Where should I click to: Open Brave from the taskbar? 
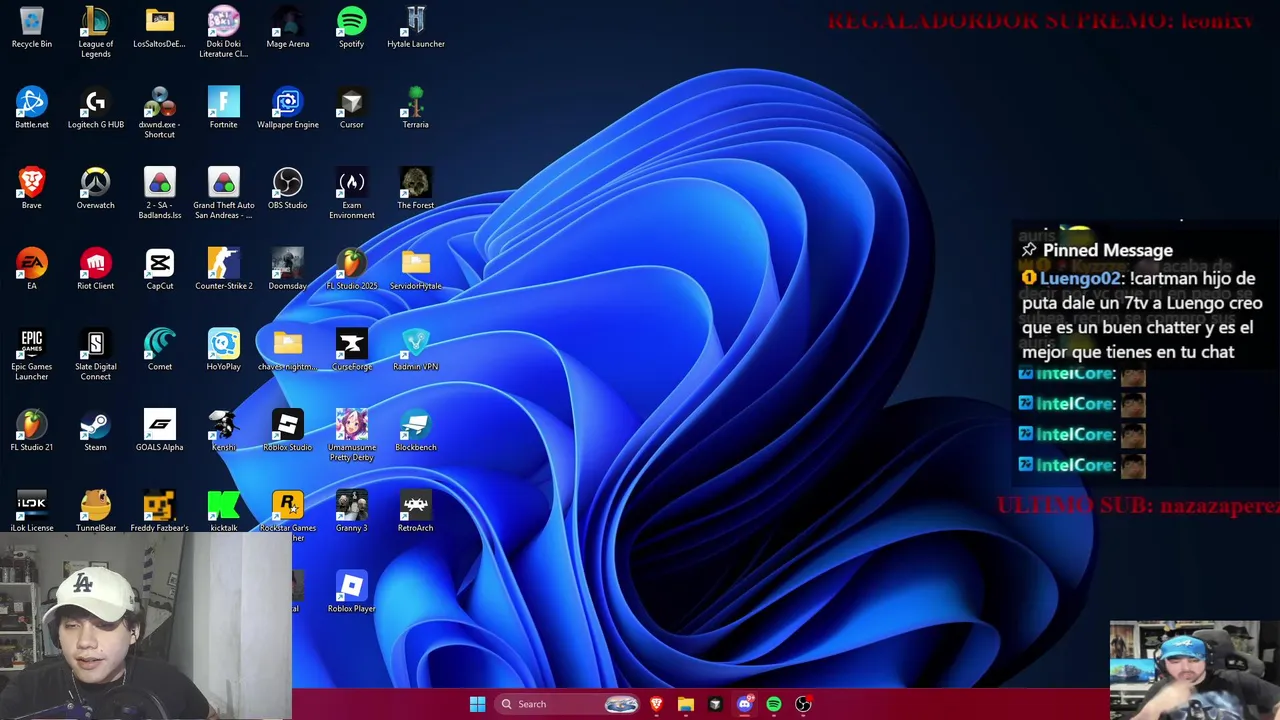[656, 704]
